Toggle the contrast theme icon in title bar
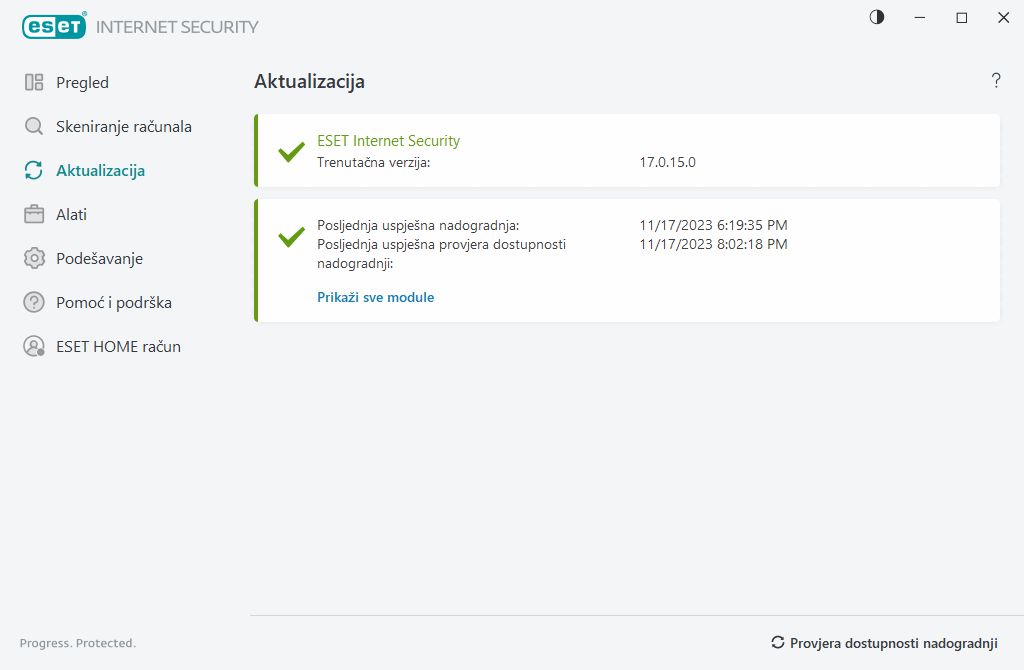Image resolution: width=1024 pixels, height=670 pixels. [x=877, y=17]
